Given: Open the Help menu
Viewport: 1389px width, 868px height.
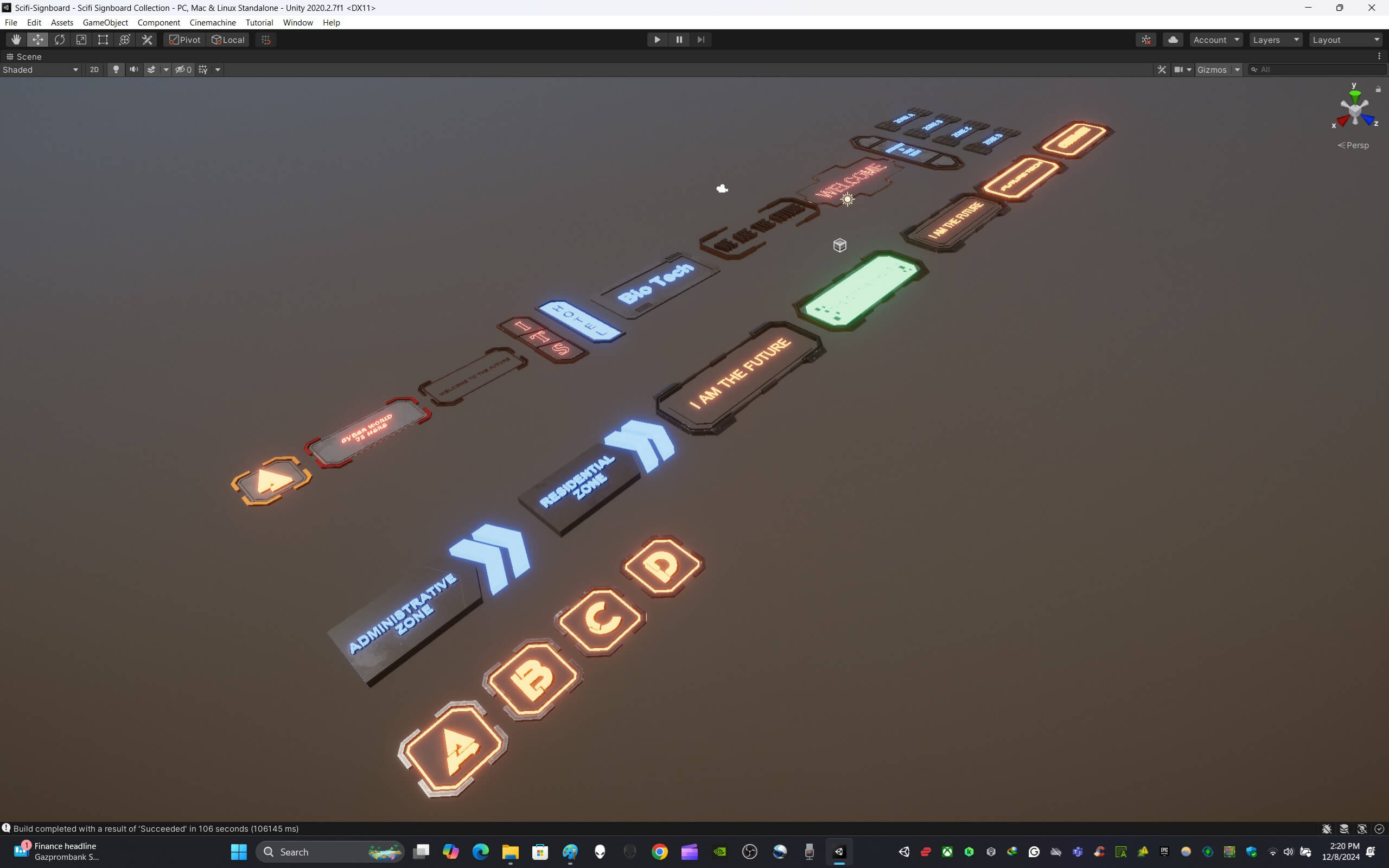Looking at the screenshot, I should coord(331,22).
